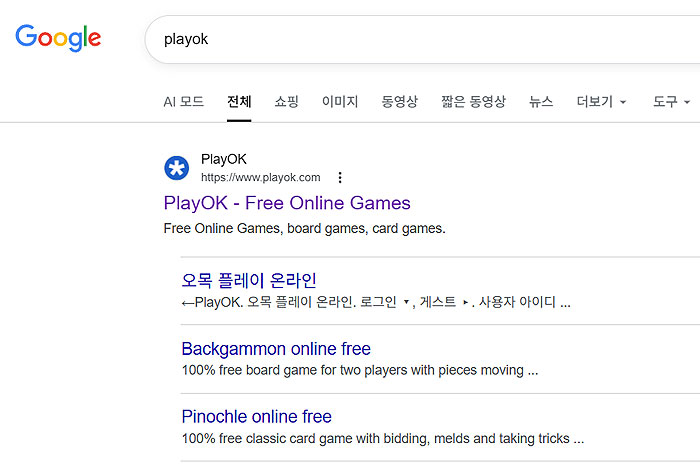This screenshot has height=466, width=700.
Task: Click the PlayOK blue asterisk favicon
Action: pos(176,168)
